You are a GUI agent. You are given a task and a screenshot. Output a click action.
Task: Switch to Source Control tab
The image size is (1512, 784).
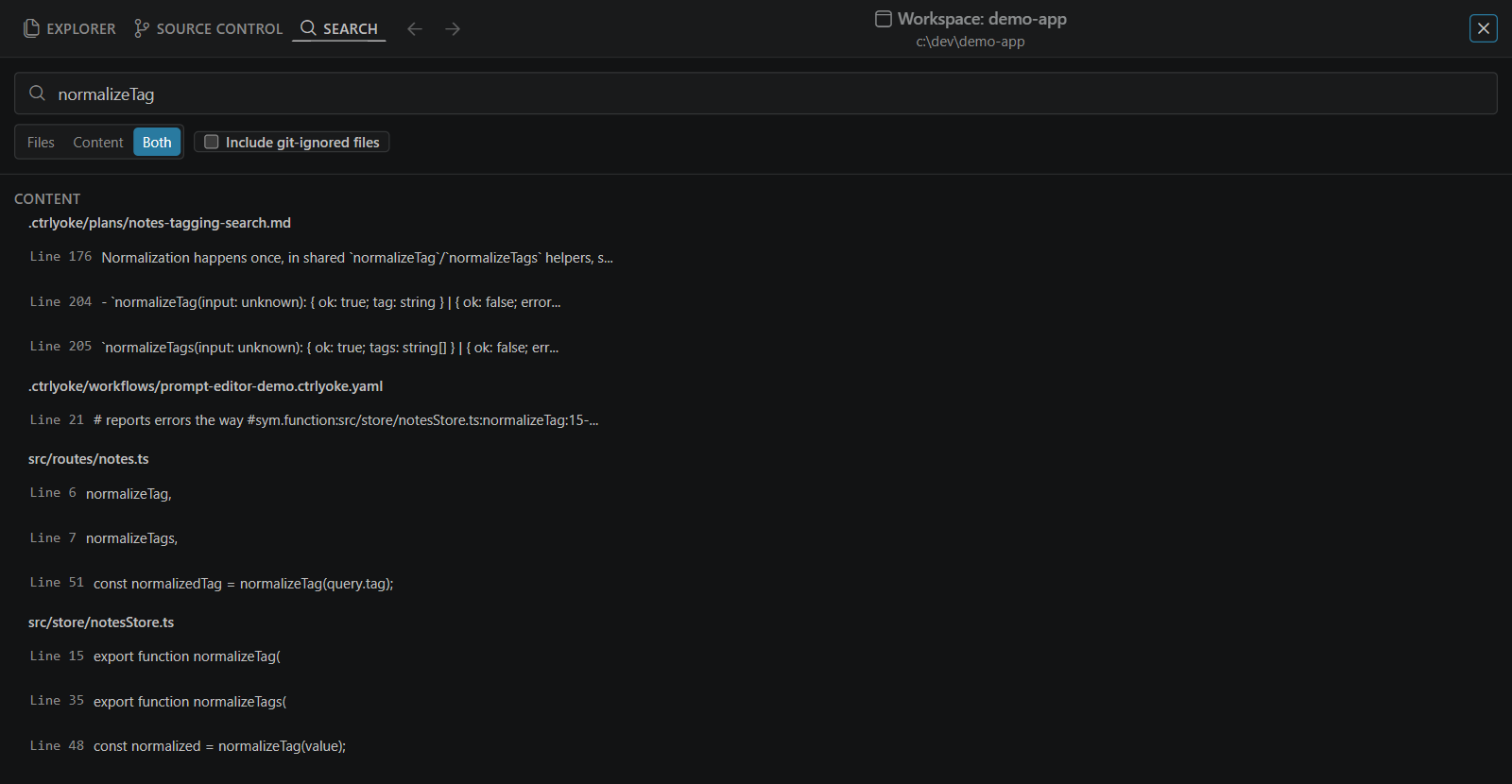click(x=208, y=29)
